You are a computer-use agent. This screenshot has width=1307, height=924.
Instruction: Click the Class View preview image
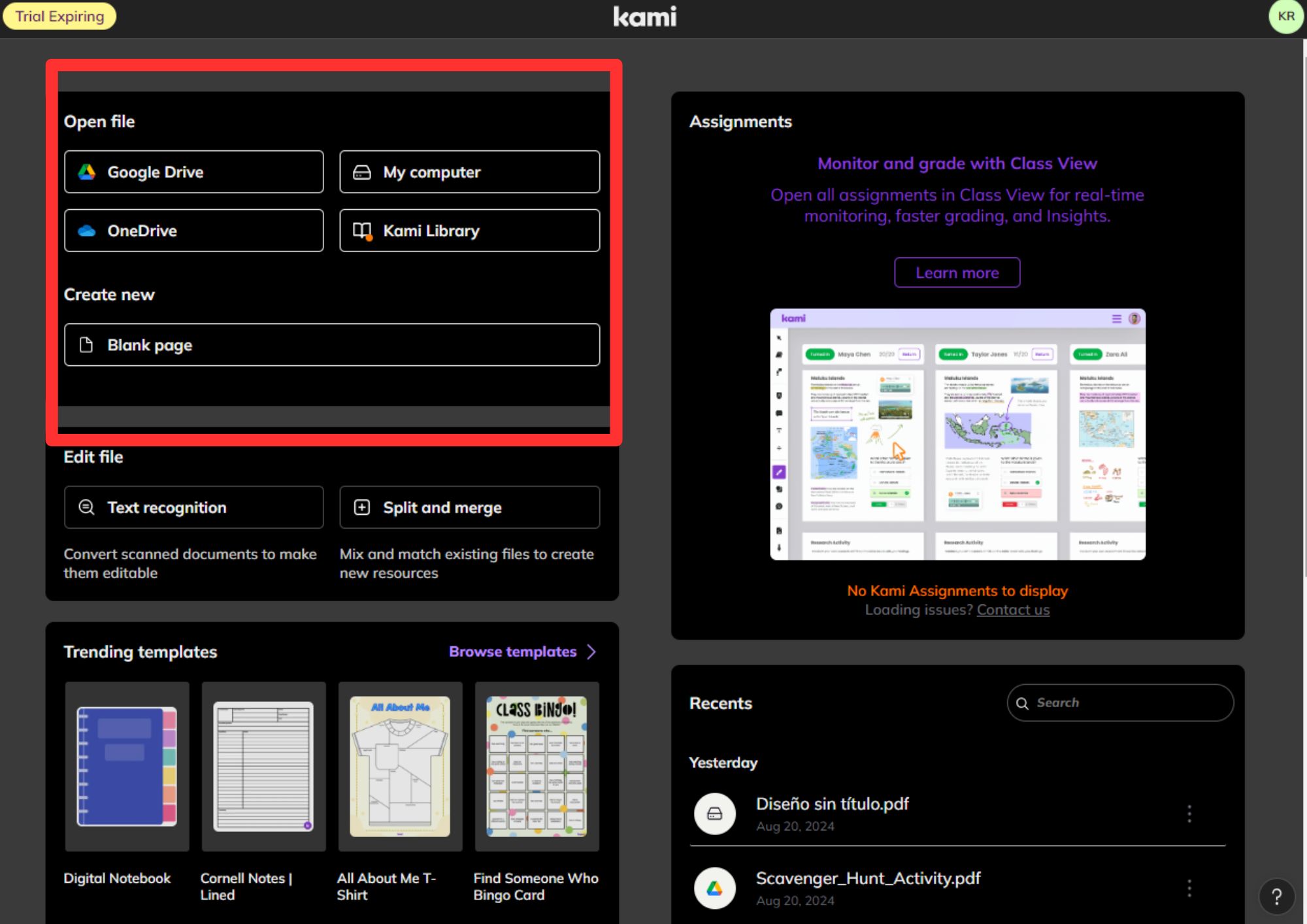click(x=957, y=434)
